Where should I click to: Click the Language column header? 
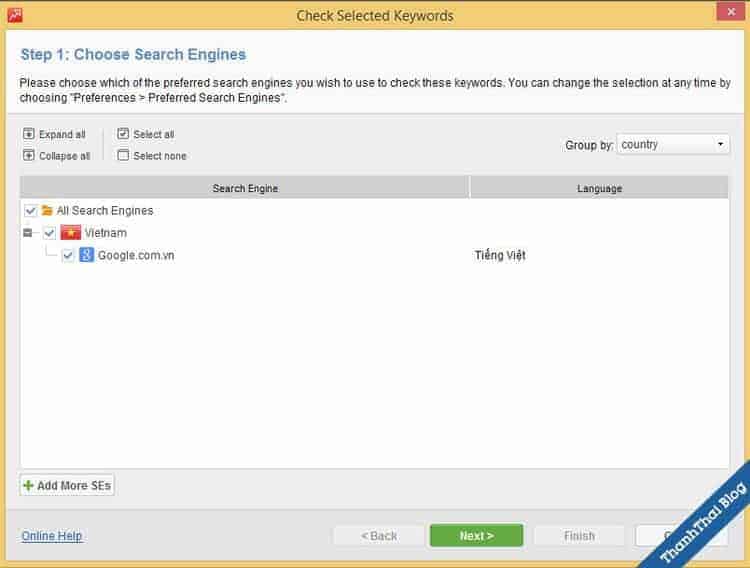point(599,188)
